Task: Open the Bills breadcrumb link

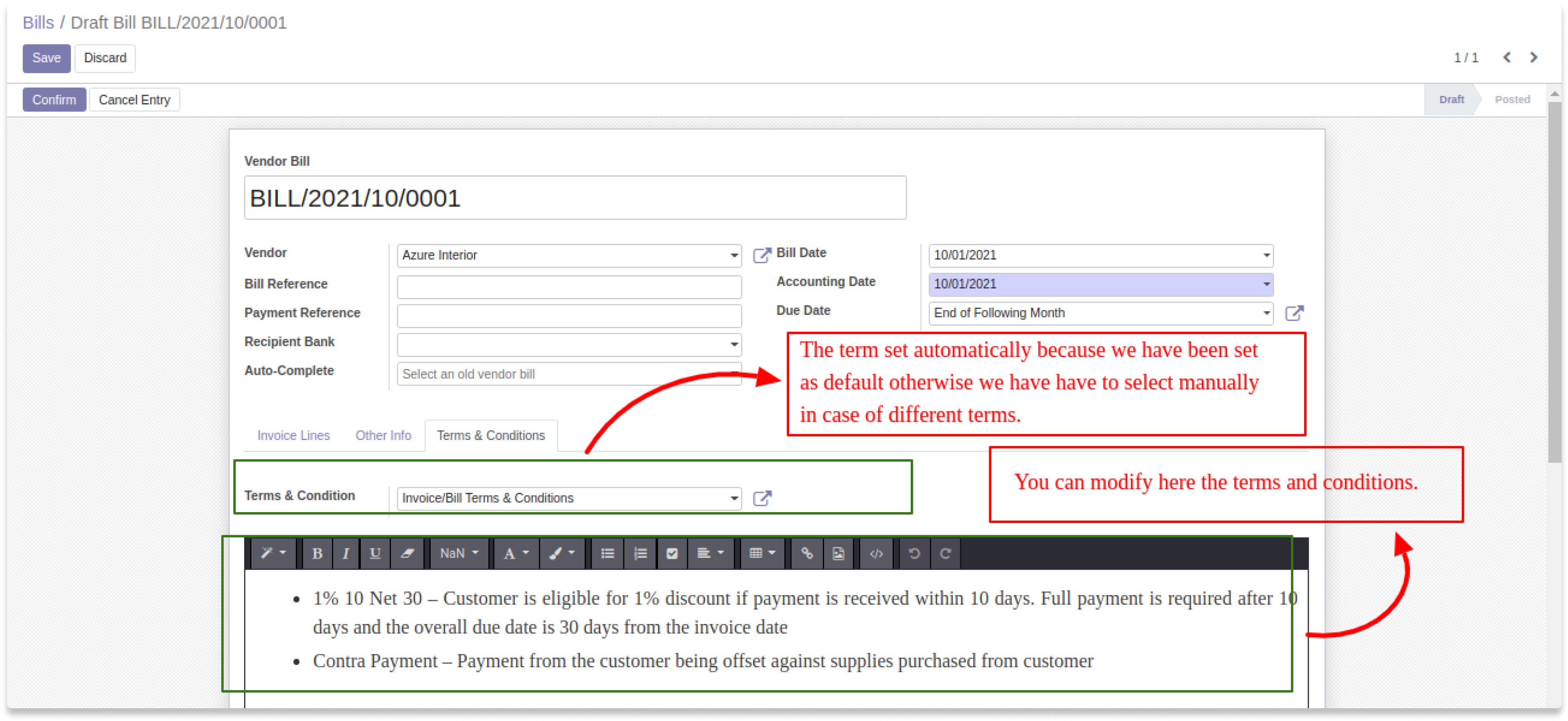Action: tap(38, 23)
